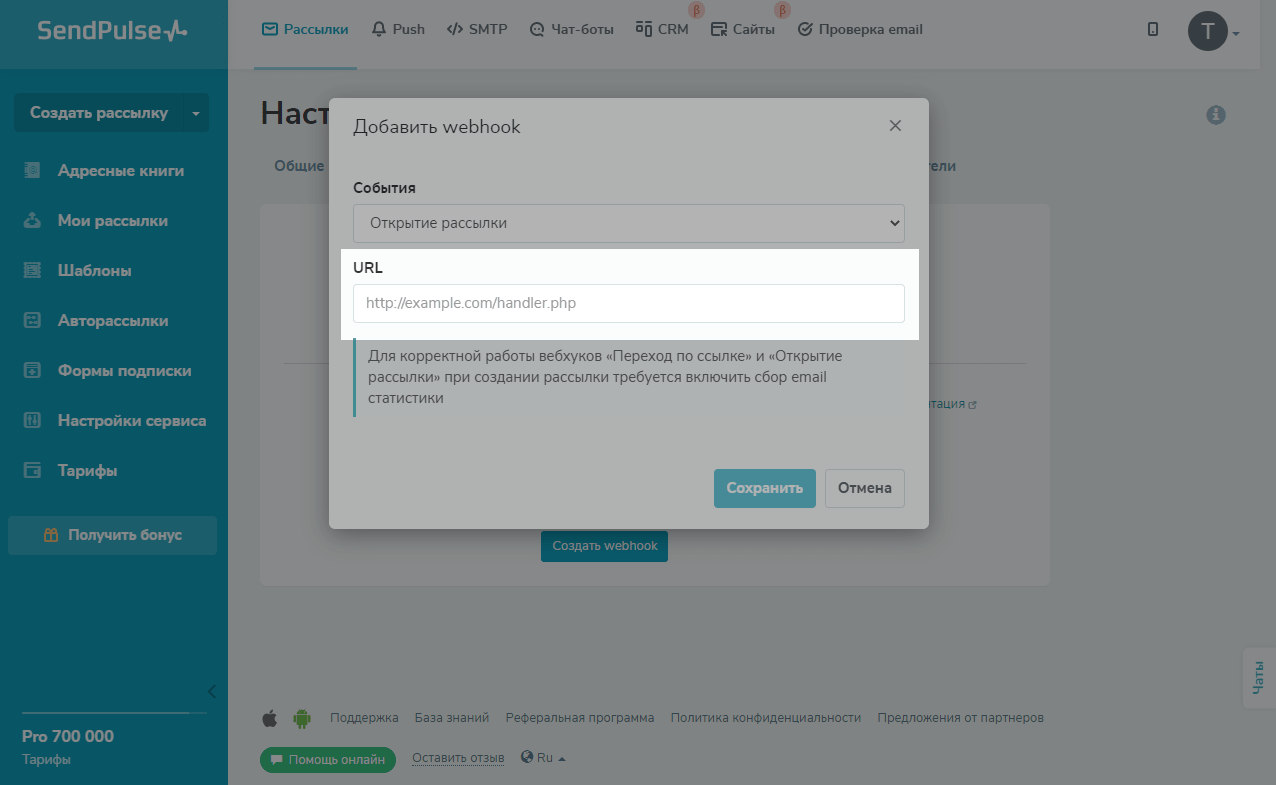Click the Шаблоны icon
Screen dimensions: 1276x785
(32, 271)
